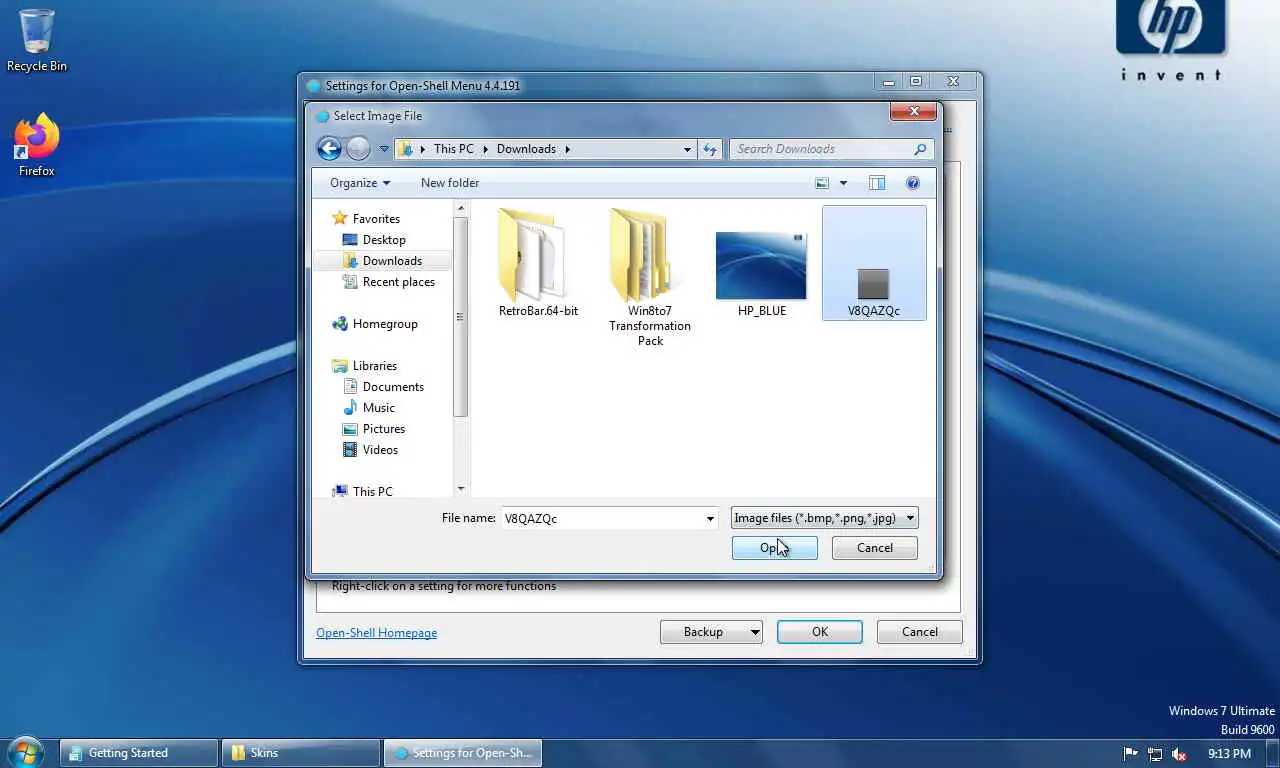
Task: Change the view with the views icon
Action: click(x=822, y=183)
